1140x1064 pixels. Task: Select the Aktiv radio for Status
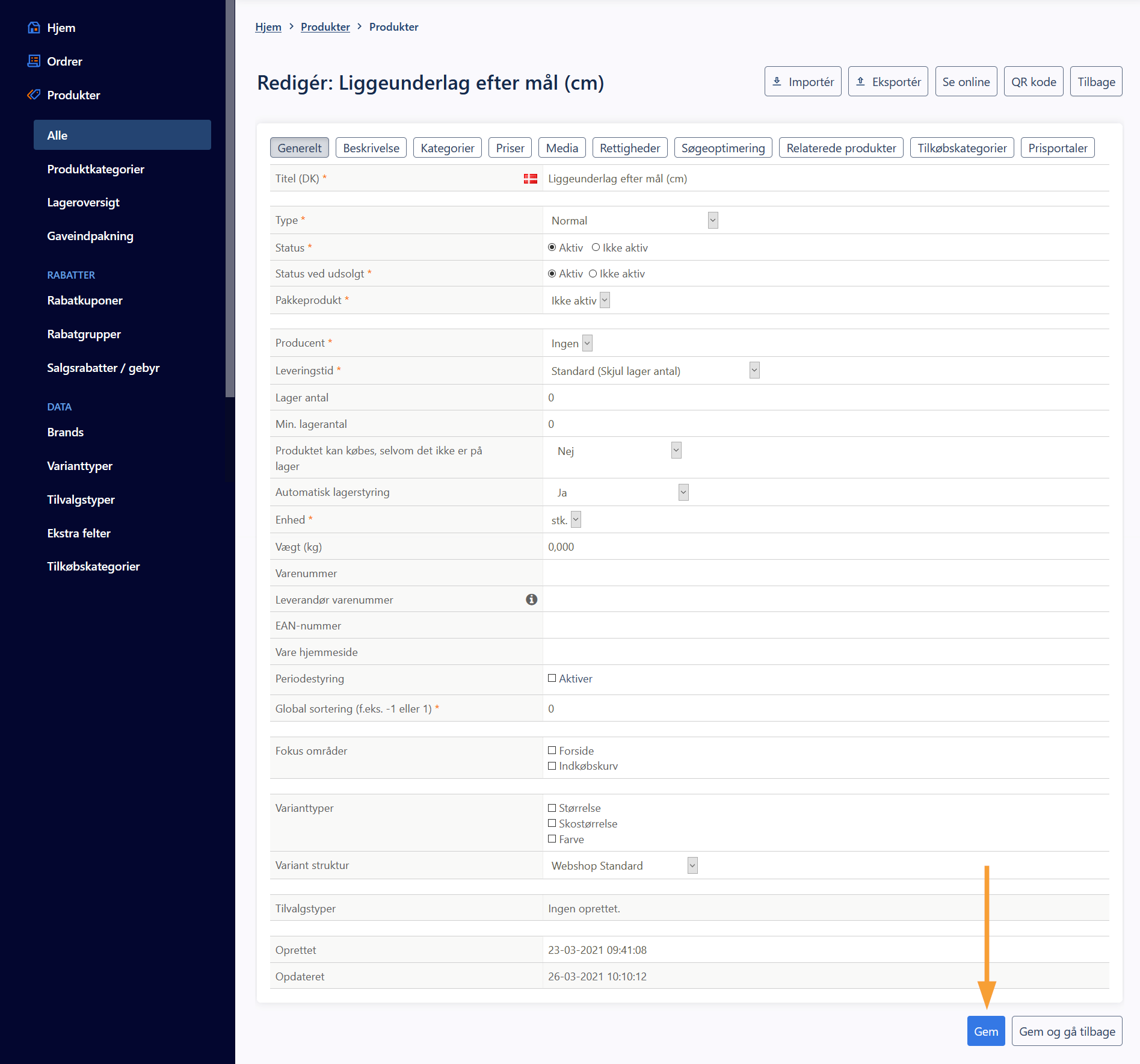552,247
